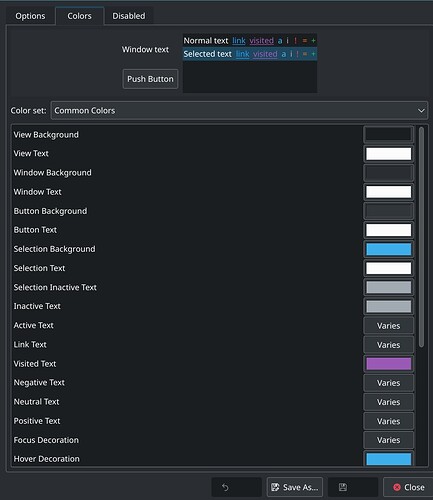This screenshot has height=500, width=433.
Task: Click 'visited' link in Normal text preview
Action: point(262,41)
